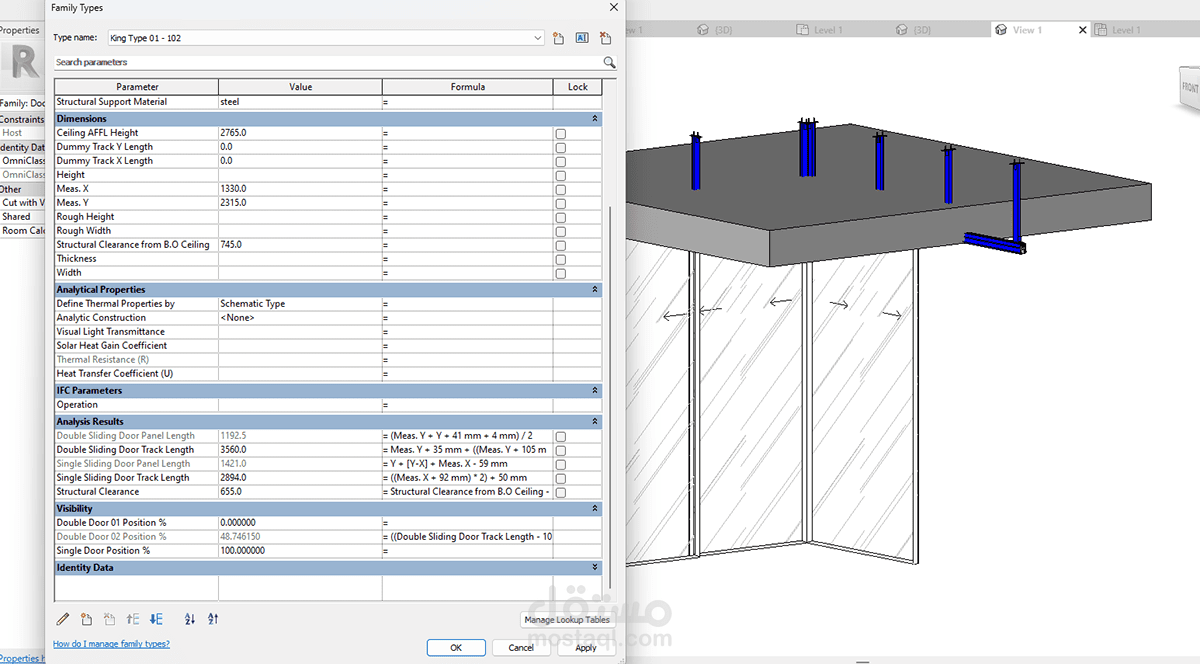Click the Move Parameter Down icon

point(156,619)
